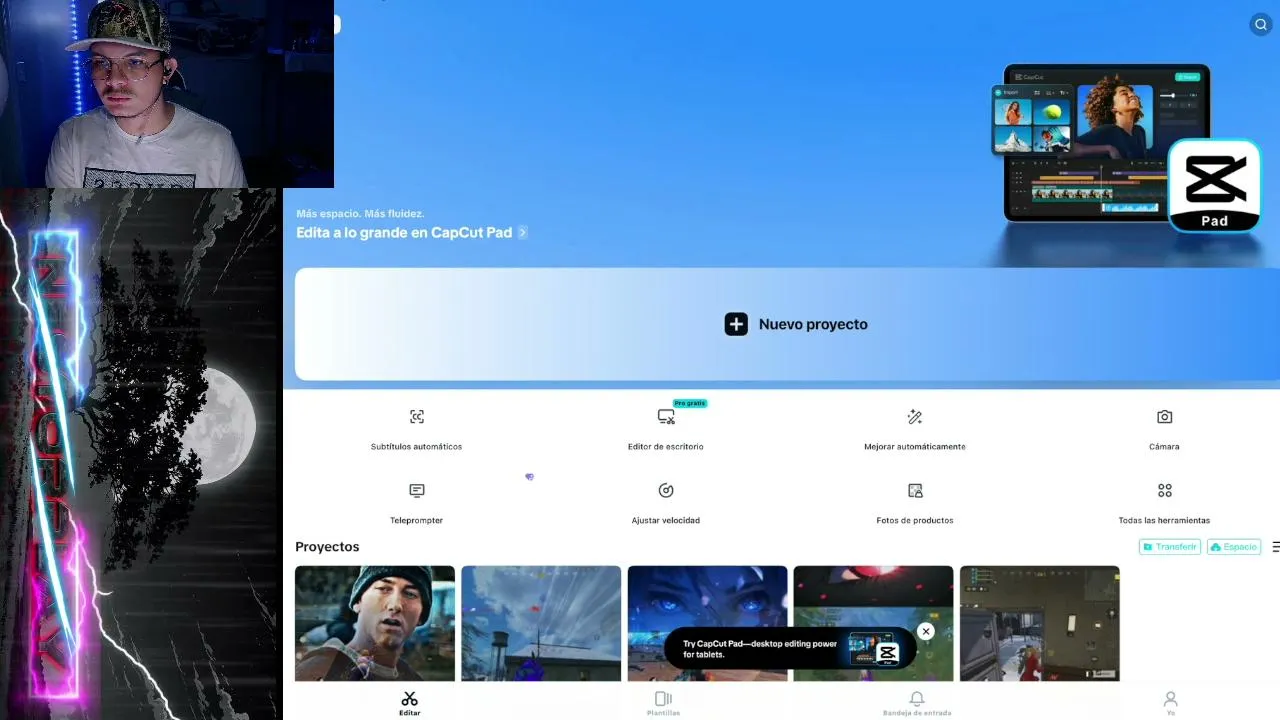Open the Bandeja de entrada tab
1280x720 pixels.
[917, 703]
